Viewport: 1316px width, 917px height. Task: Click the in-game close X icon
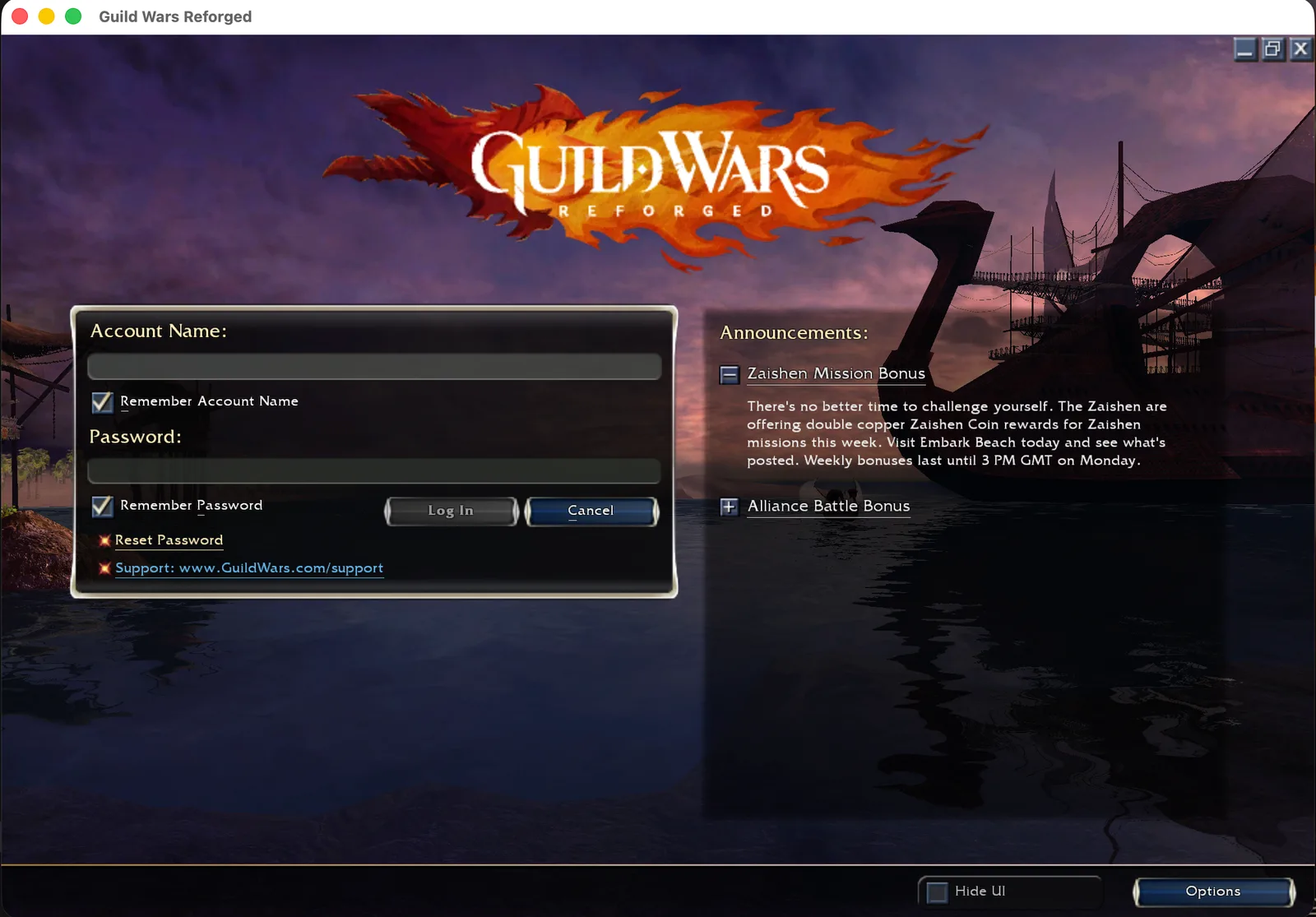coord(1300,49)
